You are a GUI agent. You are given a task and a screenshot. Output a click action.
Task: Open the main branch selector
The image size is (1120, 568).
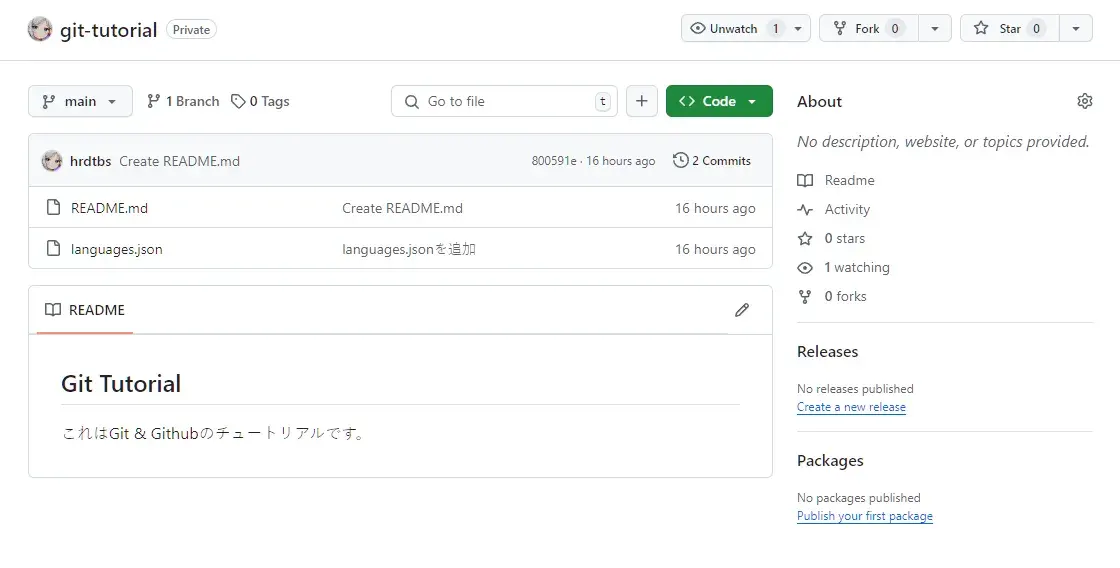(80, 101)
